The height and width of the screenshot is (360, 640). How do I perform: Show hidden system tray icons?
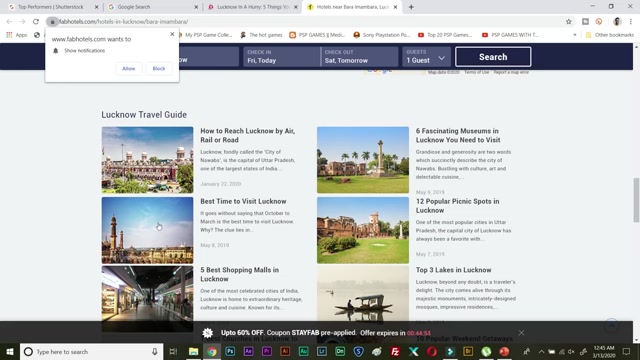(x=541, y=351)
